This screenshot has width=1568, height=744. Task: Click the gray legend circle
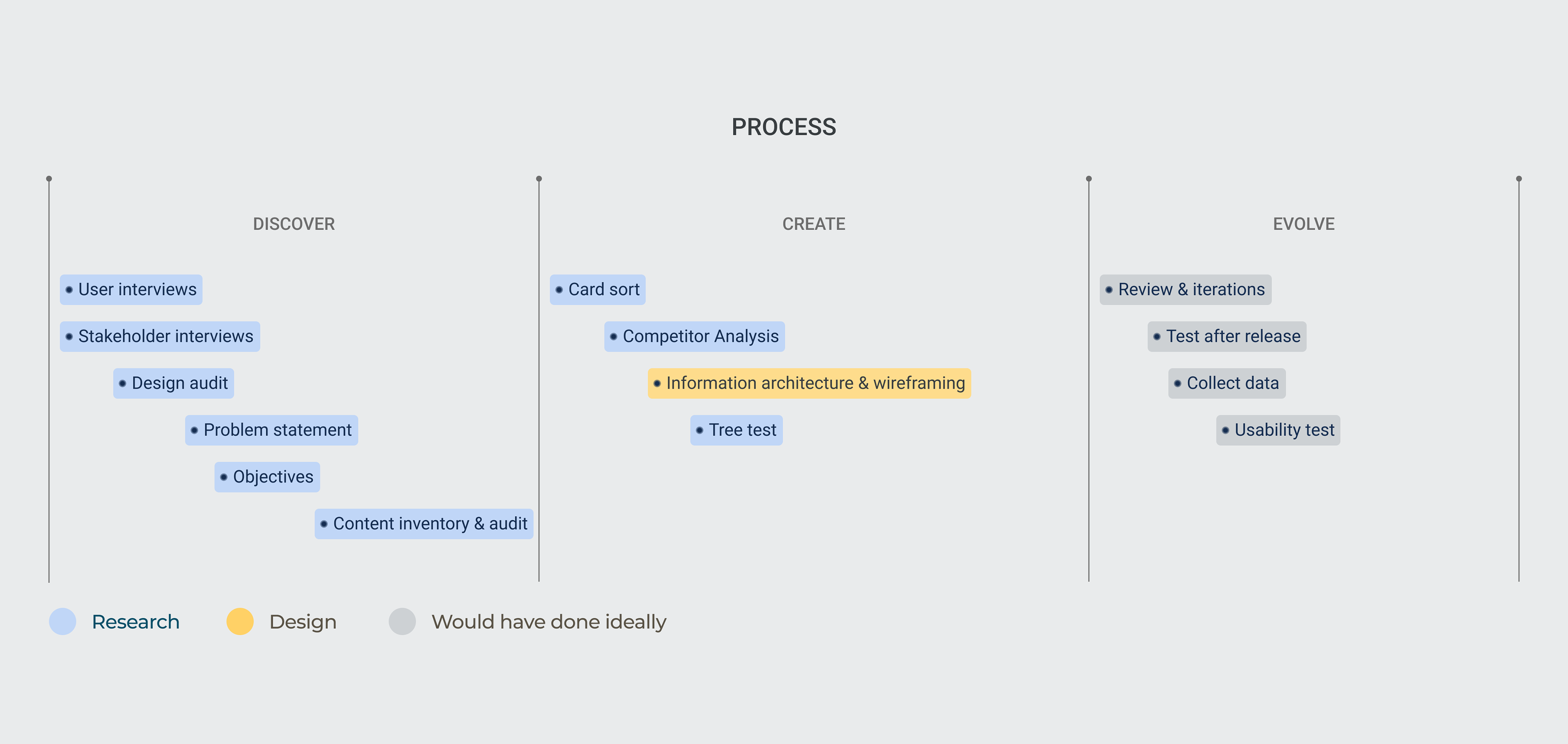(x=402, y=621)
